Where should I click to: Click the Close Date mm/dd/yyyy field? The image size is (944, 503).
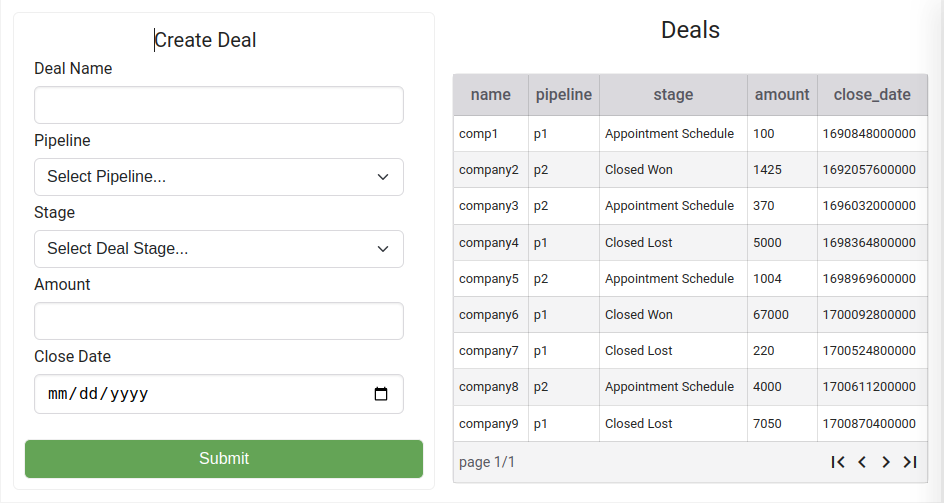click(219, 394)
